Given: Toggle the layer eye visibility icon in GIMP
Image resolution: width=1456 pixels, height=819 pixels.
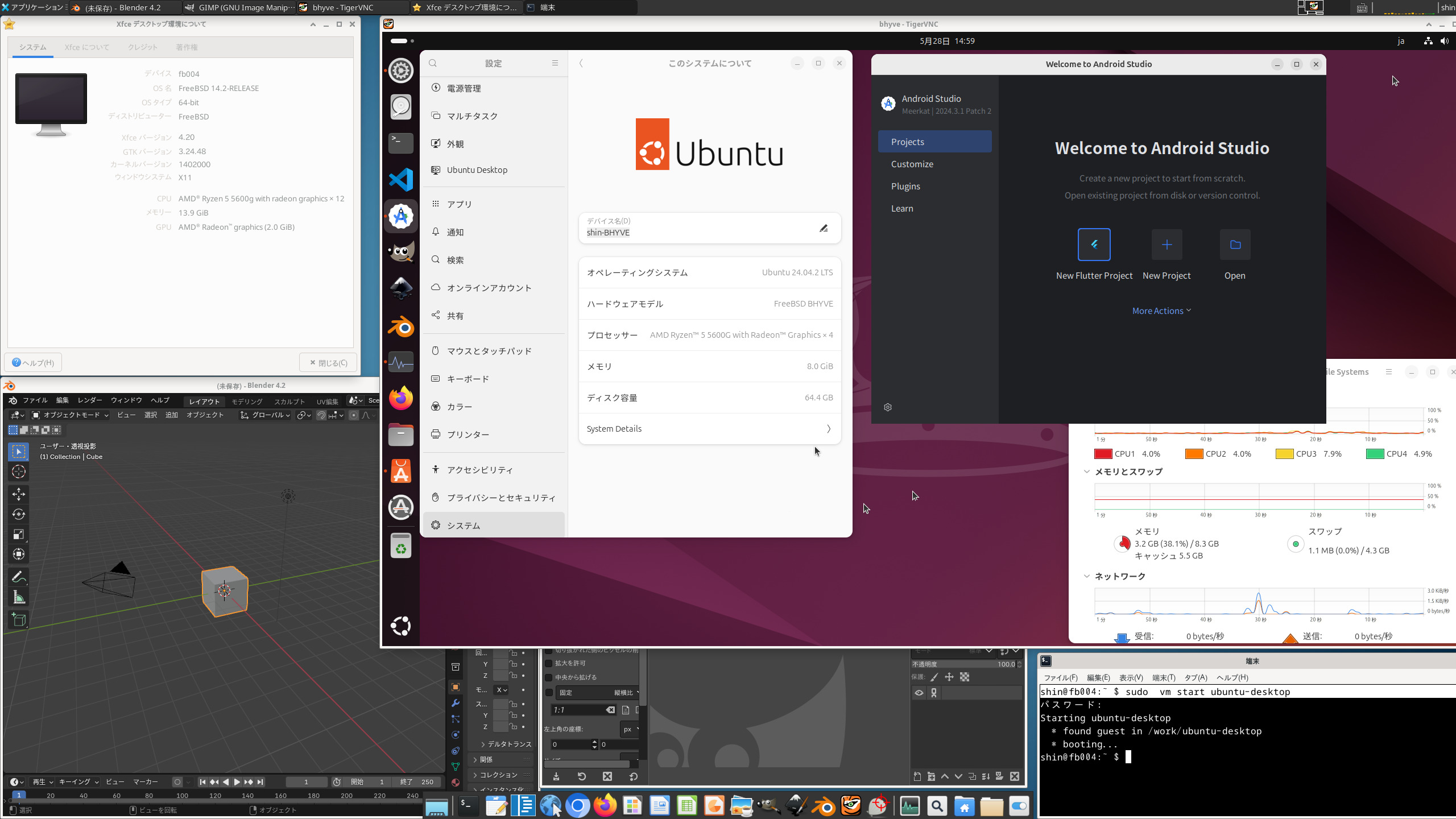Looking at the screenshot, I should (x=919, y=693).
